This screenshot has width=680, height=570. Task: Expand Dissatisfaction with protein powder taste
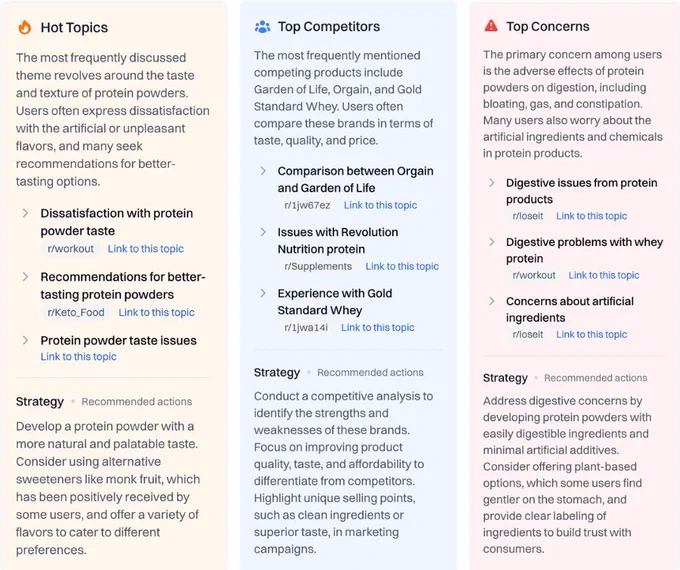26,213
